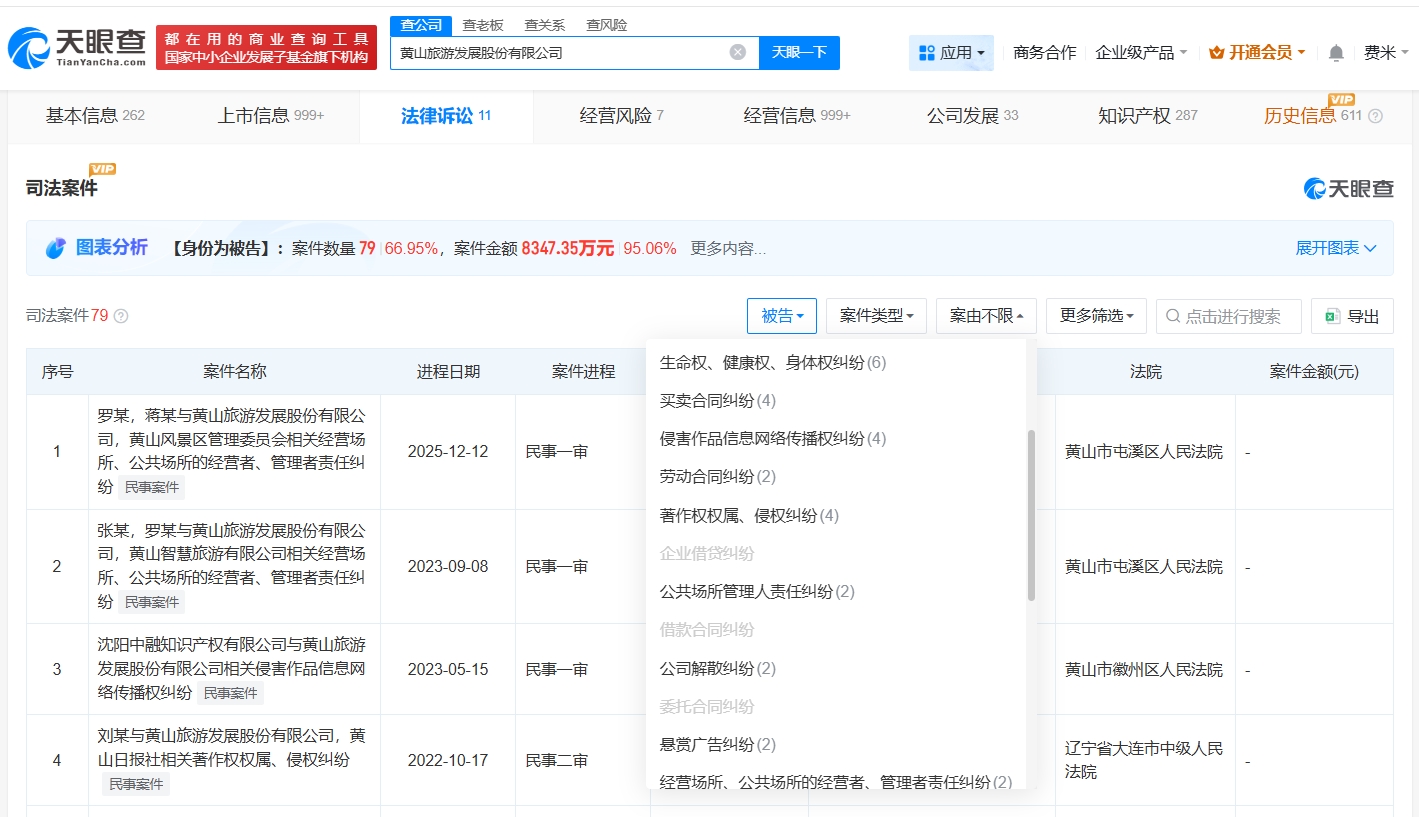This screenshot has width=1419, height=817.
Task: Clear the search box text
Action: pyautogui.click(x=738, y=52)
